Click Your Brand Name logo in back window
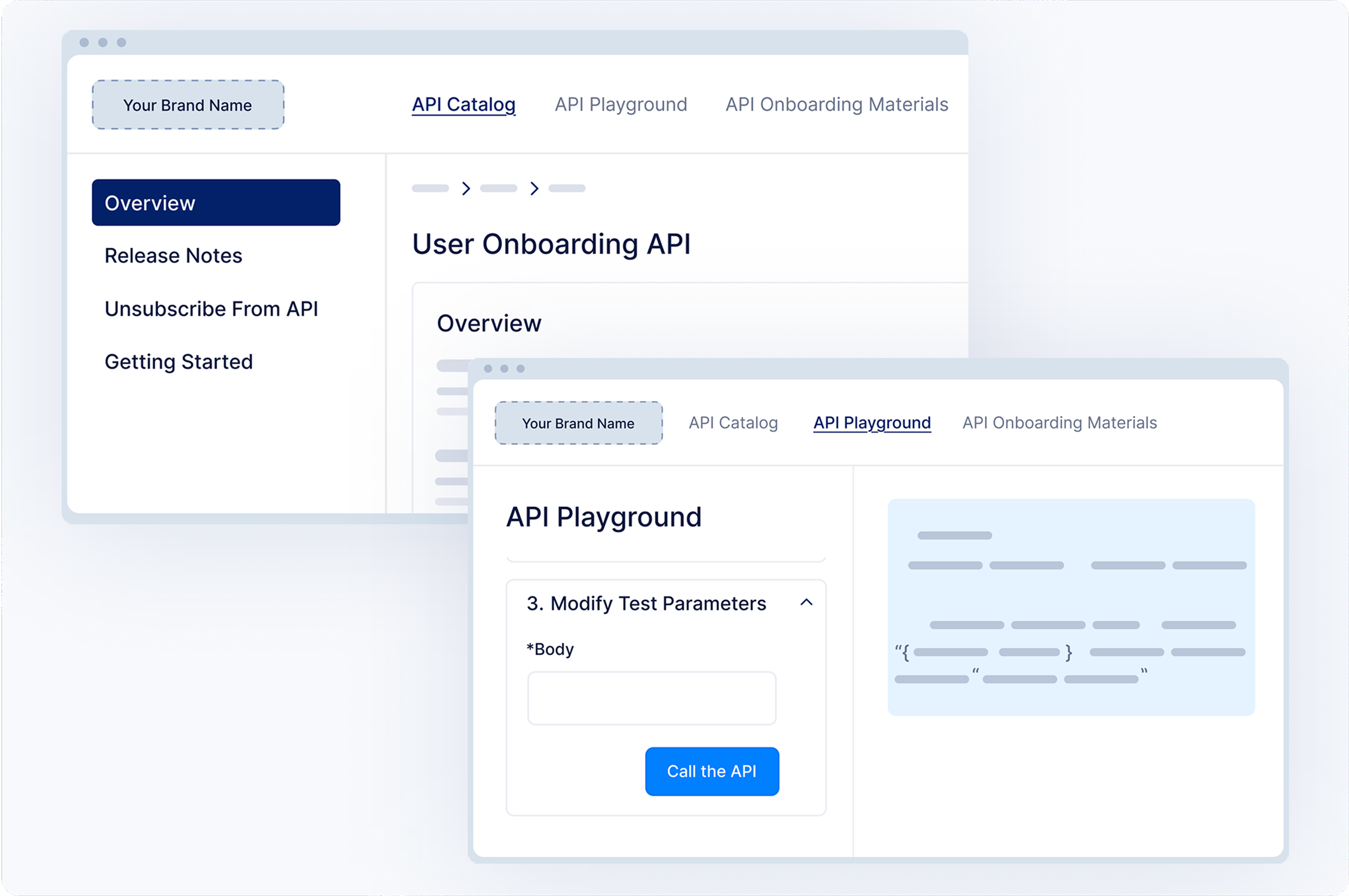The width and height of the screenshot is (1349, 896). click(188, 104)
